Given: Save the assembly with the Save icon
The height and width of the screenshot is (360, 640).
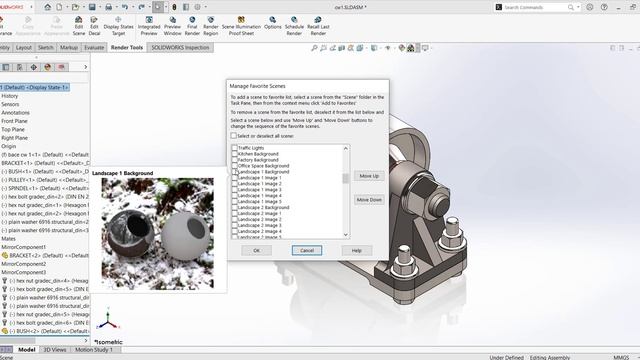Looking at the screenshot, I should coord(92,7).
